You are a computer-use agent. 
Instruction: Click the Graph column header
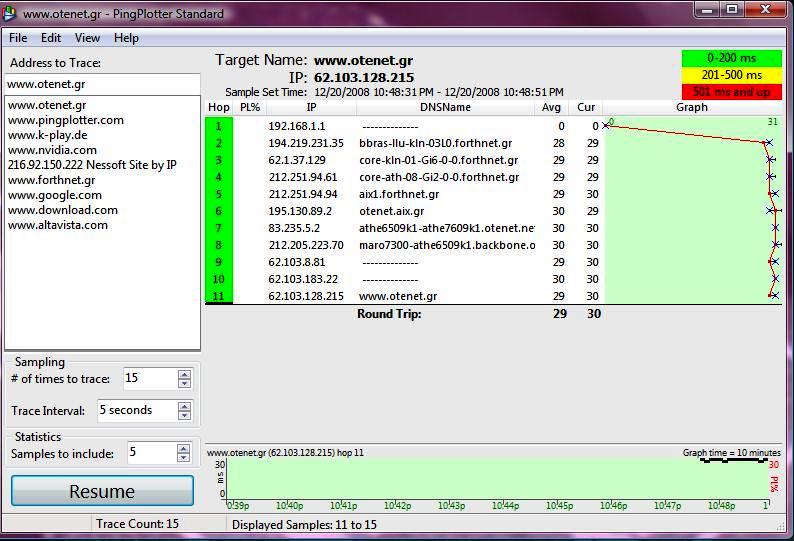click(692, 107)
